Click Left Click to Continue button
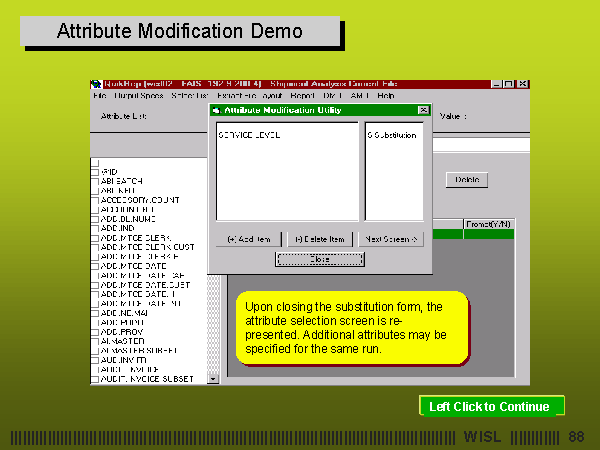Screen dimensions: 600x450 tap(490, 406)
